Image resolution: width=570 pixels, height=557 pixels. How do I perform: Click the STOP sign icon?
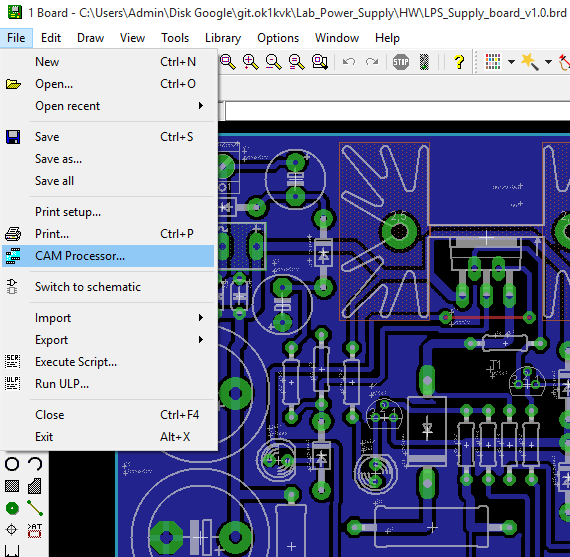pyautogui.click(x=401, y=62)
